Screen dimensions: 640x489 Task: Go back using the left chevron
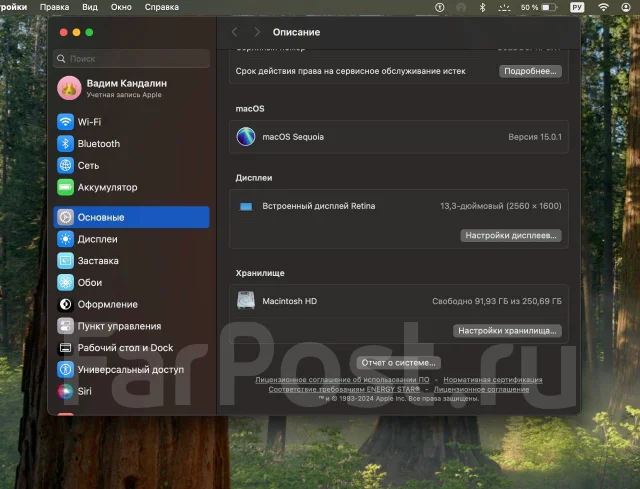pyautogui.click(x=234, y=32)
